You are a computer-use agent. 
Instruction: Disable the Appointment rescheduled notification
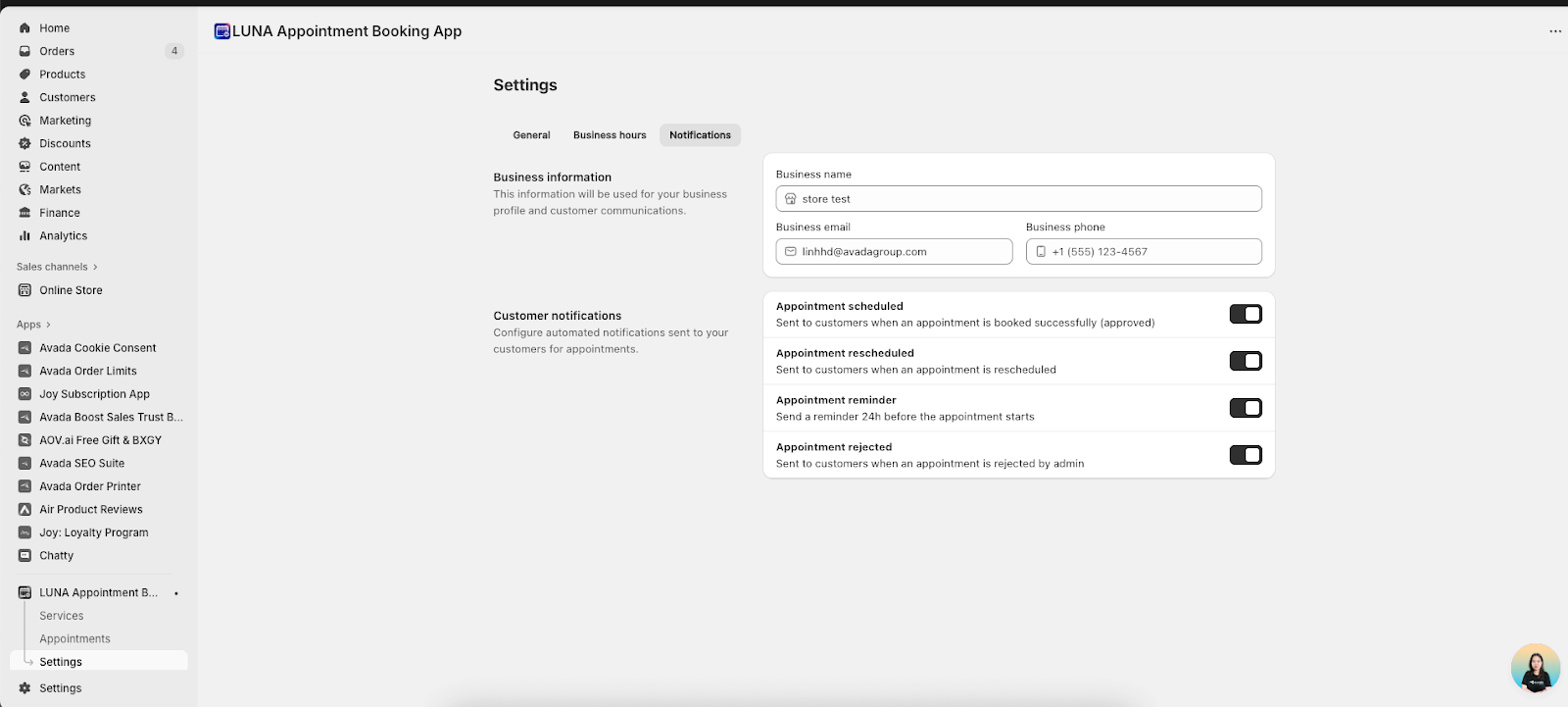pos(1246,361)
